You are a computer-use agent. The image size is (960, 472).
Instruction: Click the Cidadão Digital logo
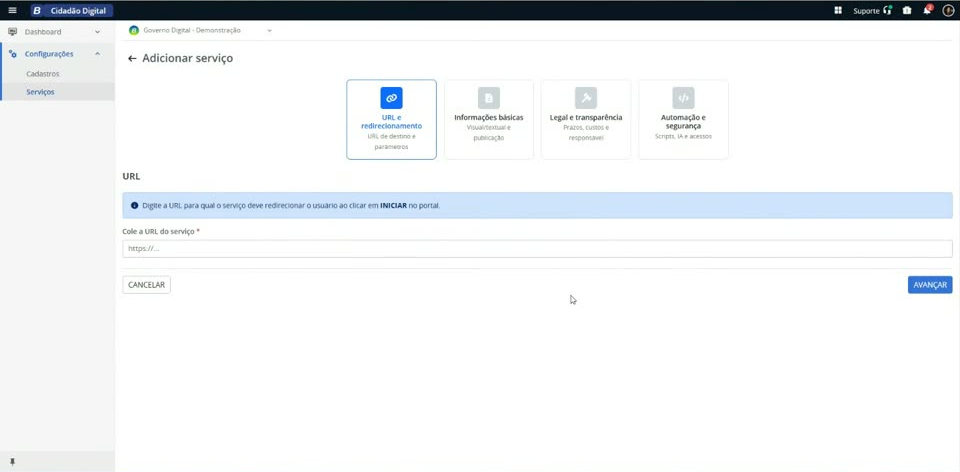coord(72,10)
